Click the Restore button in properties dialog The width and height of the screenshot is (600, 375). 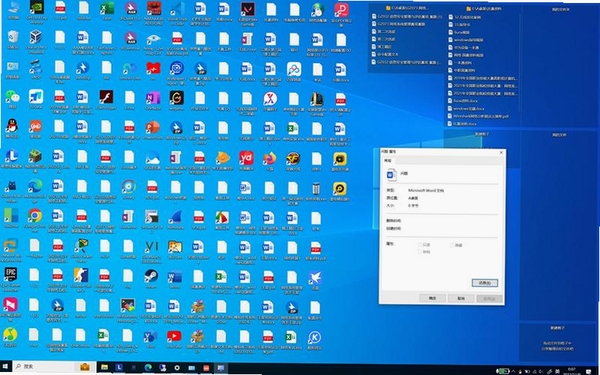[x=484, y=283]
